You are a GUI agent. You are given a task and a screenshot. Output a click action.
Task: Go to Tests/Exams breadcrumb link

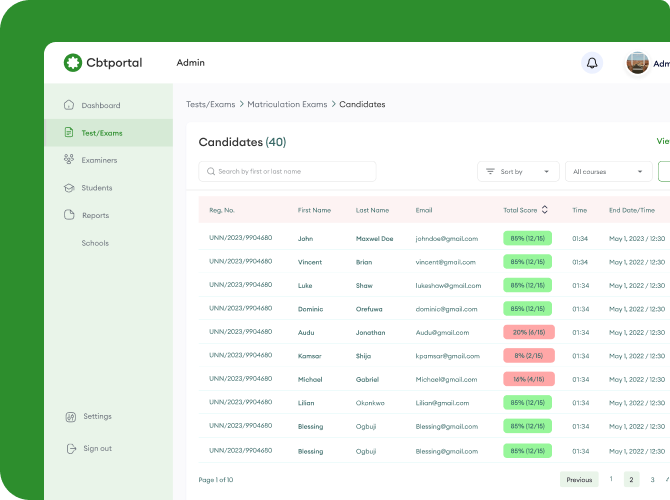208,104
